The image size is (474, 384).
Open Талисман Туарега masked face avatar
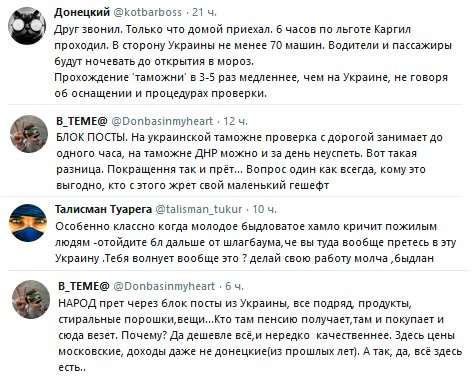[28, 223]
